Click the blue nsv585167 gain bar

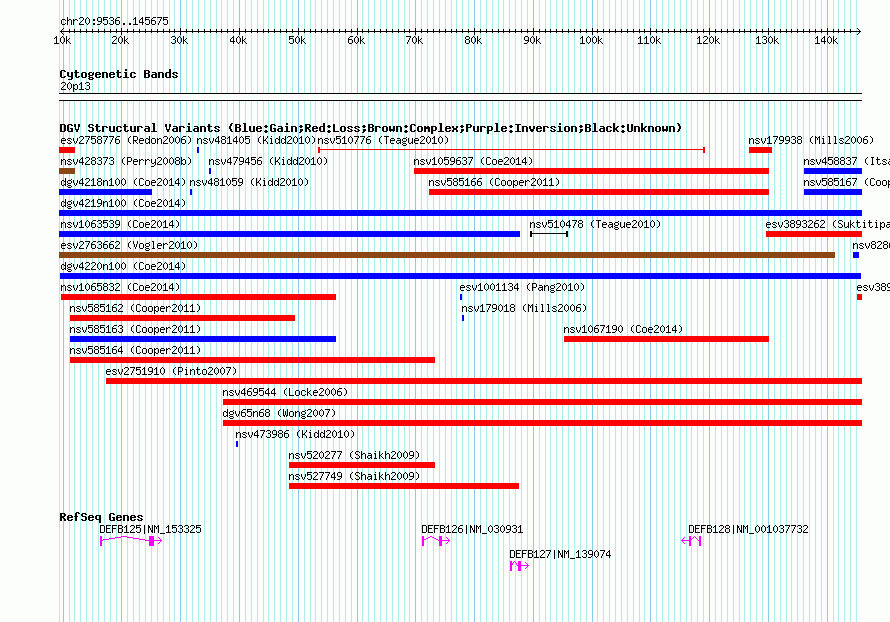point(833,192)
